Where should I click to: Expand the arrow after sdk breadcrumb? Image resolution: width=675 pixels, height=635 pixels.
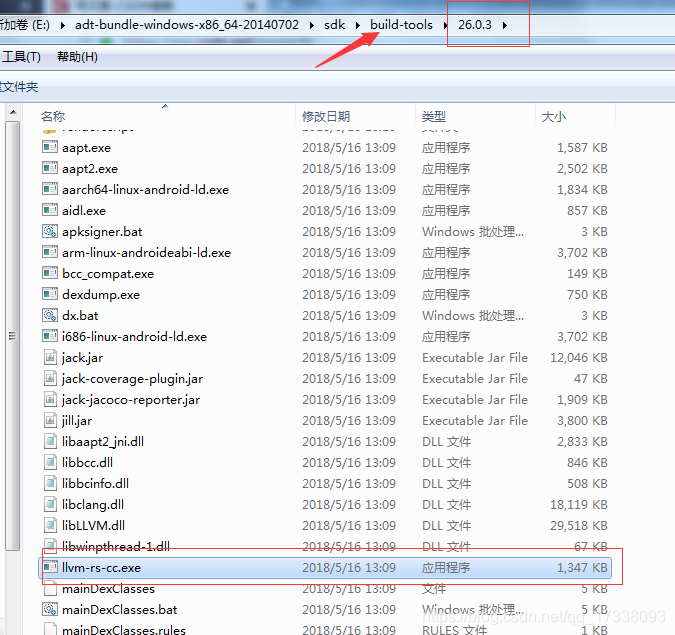[x=357, y=25]
